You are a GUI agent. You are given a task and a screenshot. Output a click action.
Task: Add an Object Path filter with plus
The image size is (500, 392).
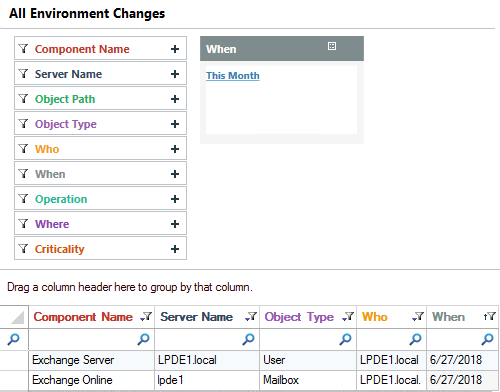click(x=175, y=99)
